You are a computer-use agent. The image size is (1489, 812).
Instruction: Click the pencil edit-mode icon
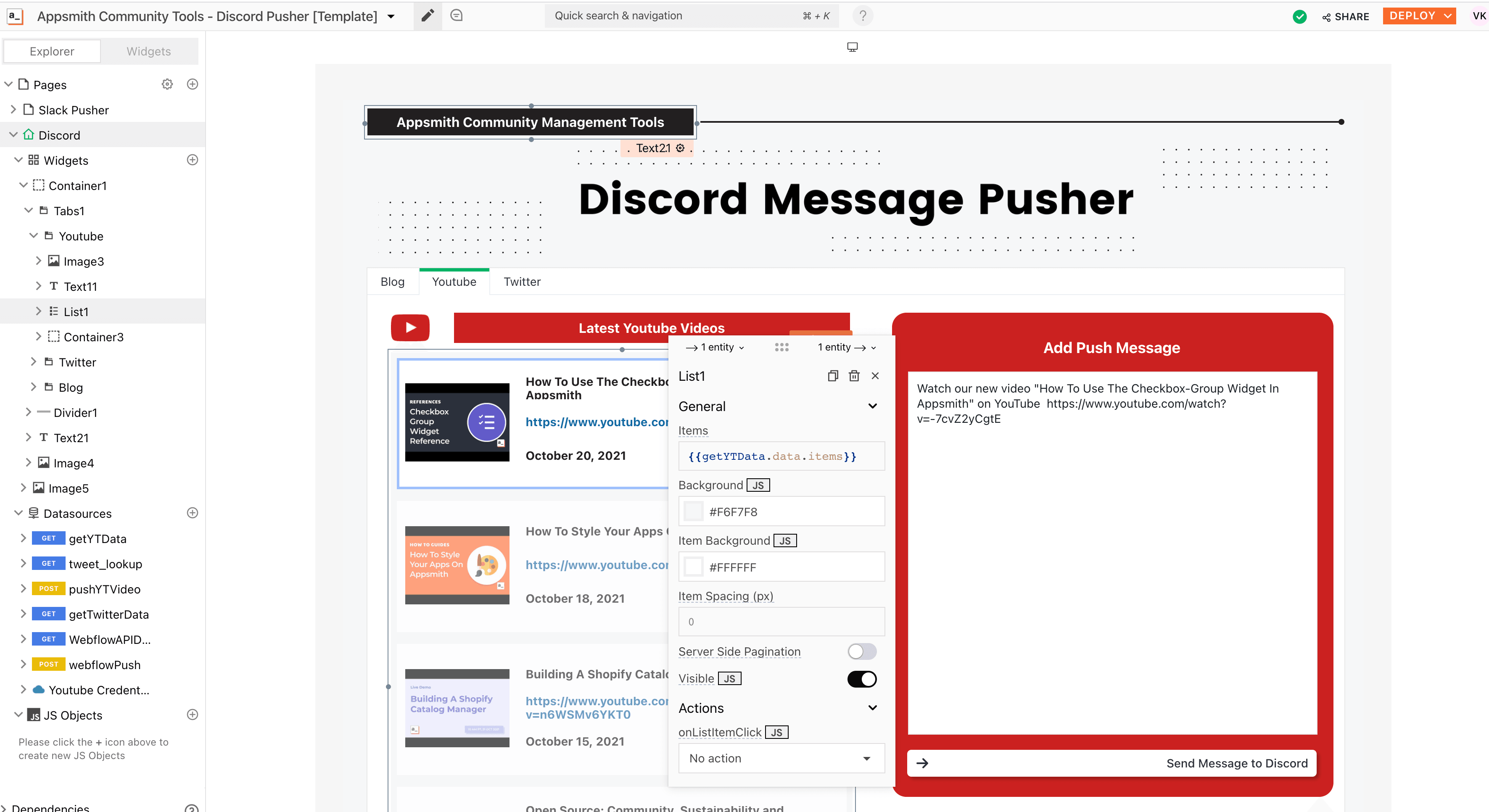click(x=428, y=16)
